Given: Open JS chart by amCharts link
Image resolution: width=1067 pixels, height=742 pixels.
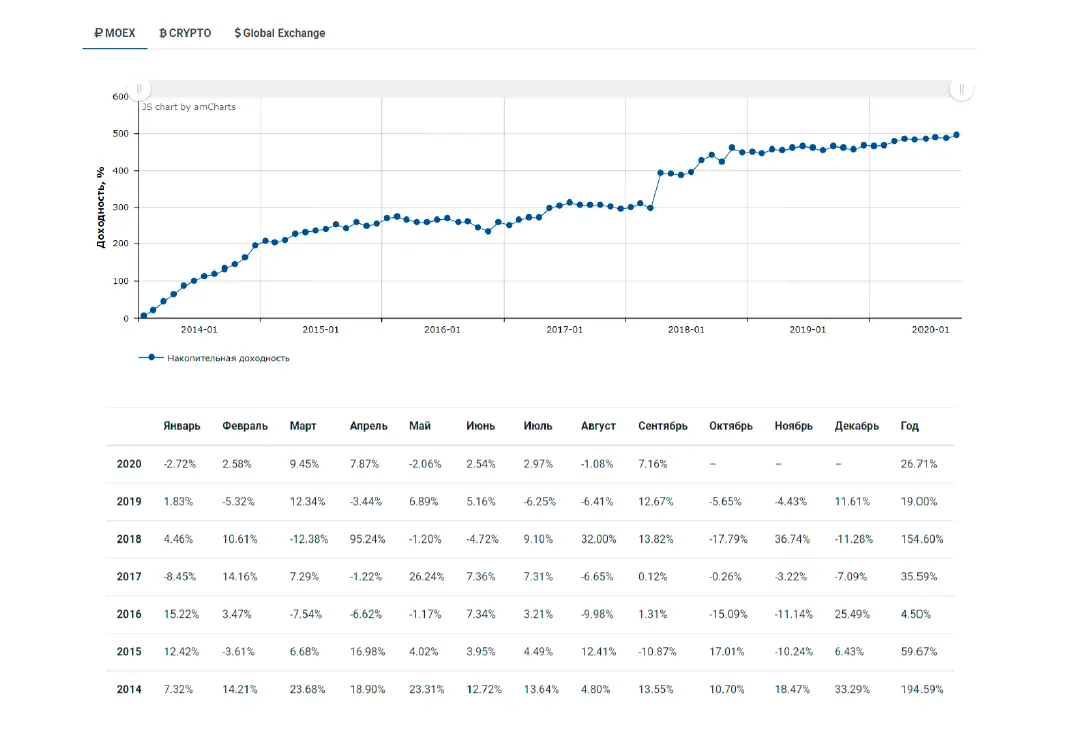Looking at the screenshot, I should click(188, 107).
